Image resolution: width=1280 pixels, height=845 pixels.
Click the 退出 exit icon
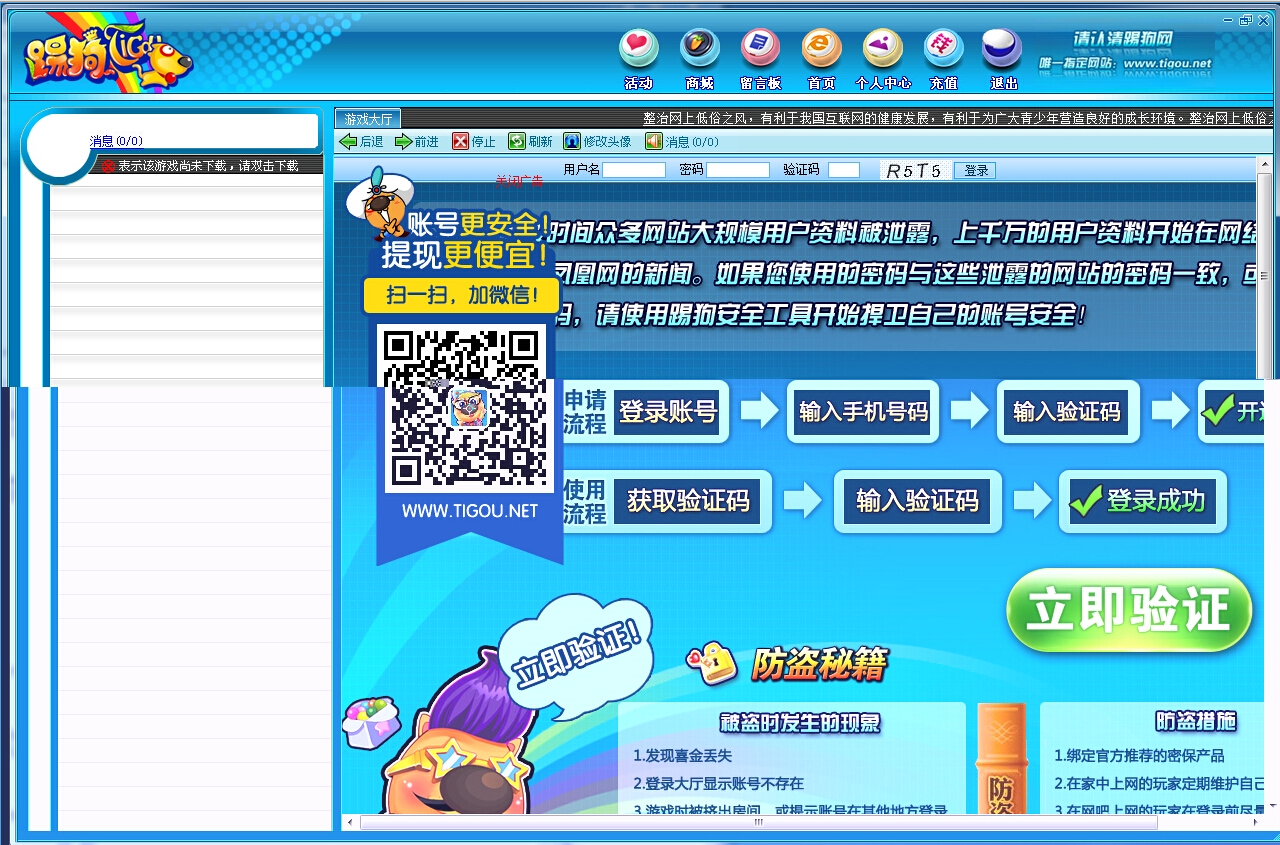(x=1003, y=48)
